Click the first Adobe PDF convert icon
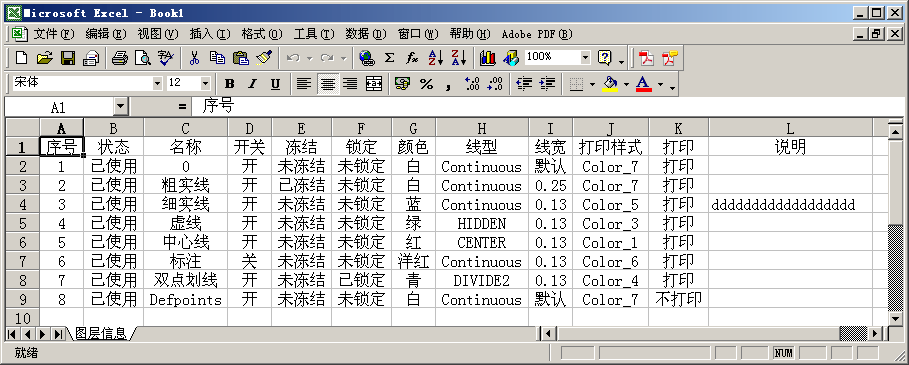This screenshot has height=365, width=909. (646, 58)
